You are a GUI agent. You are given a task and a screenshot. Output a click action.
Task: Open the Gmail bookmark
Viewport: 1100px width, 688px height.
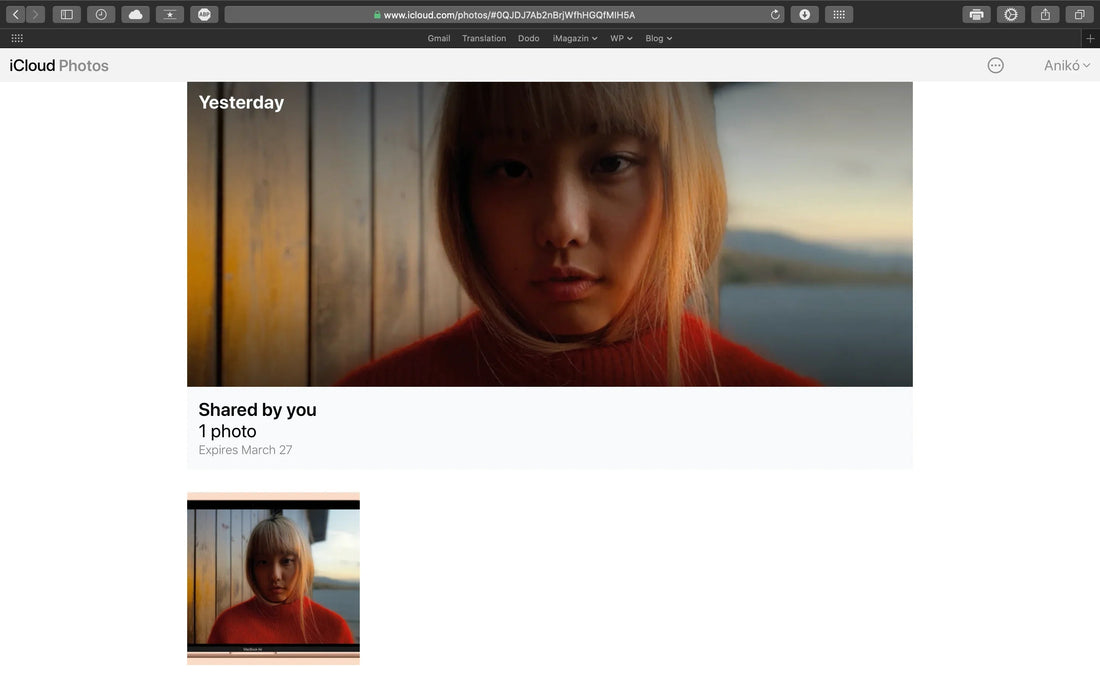[x=438, y=38]
